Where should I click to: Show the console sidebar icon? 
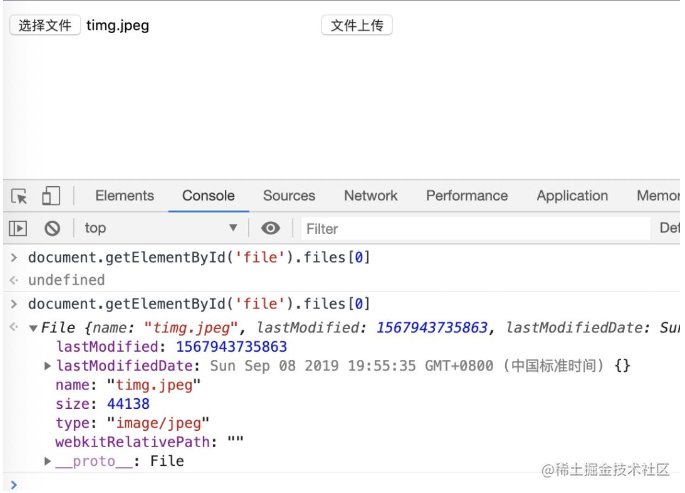click(x=18, y=228)
